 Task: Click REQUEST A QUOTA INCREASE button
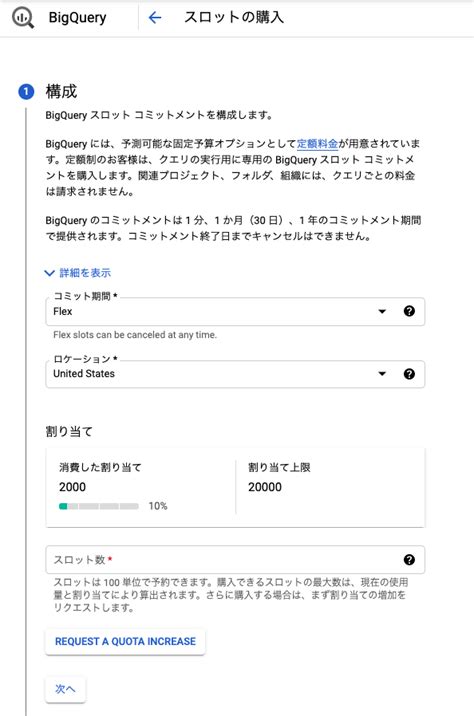[125, 642]
